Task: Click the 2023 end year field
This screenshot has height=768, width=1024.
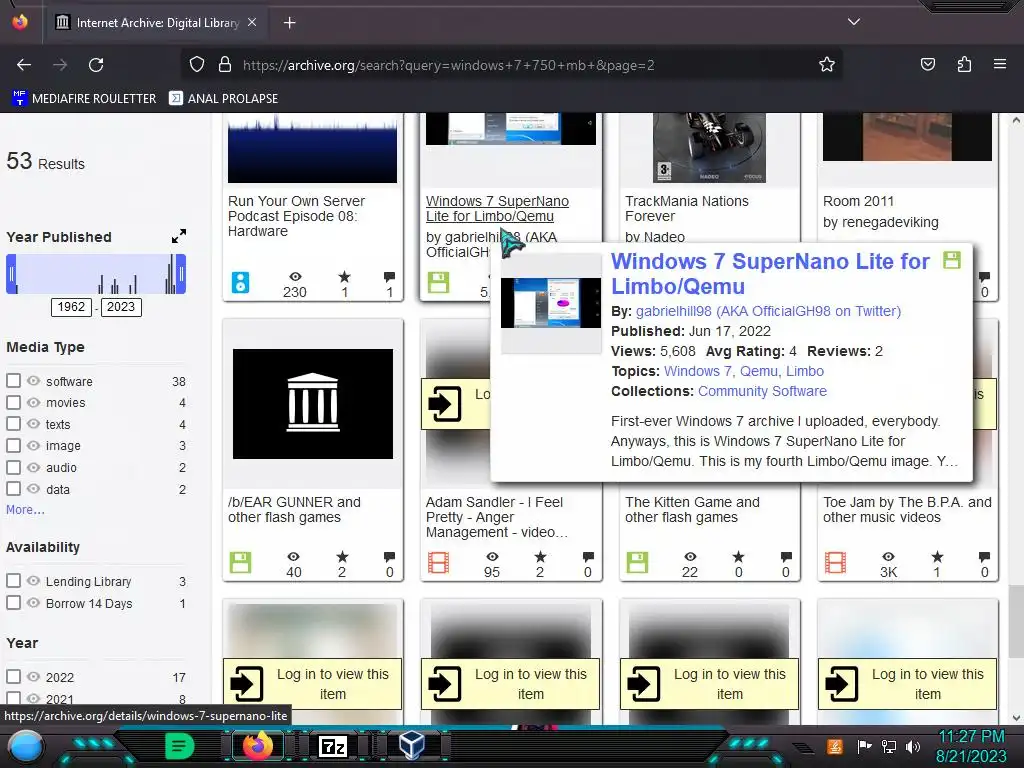Action: click(x=121, y=307)
